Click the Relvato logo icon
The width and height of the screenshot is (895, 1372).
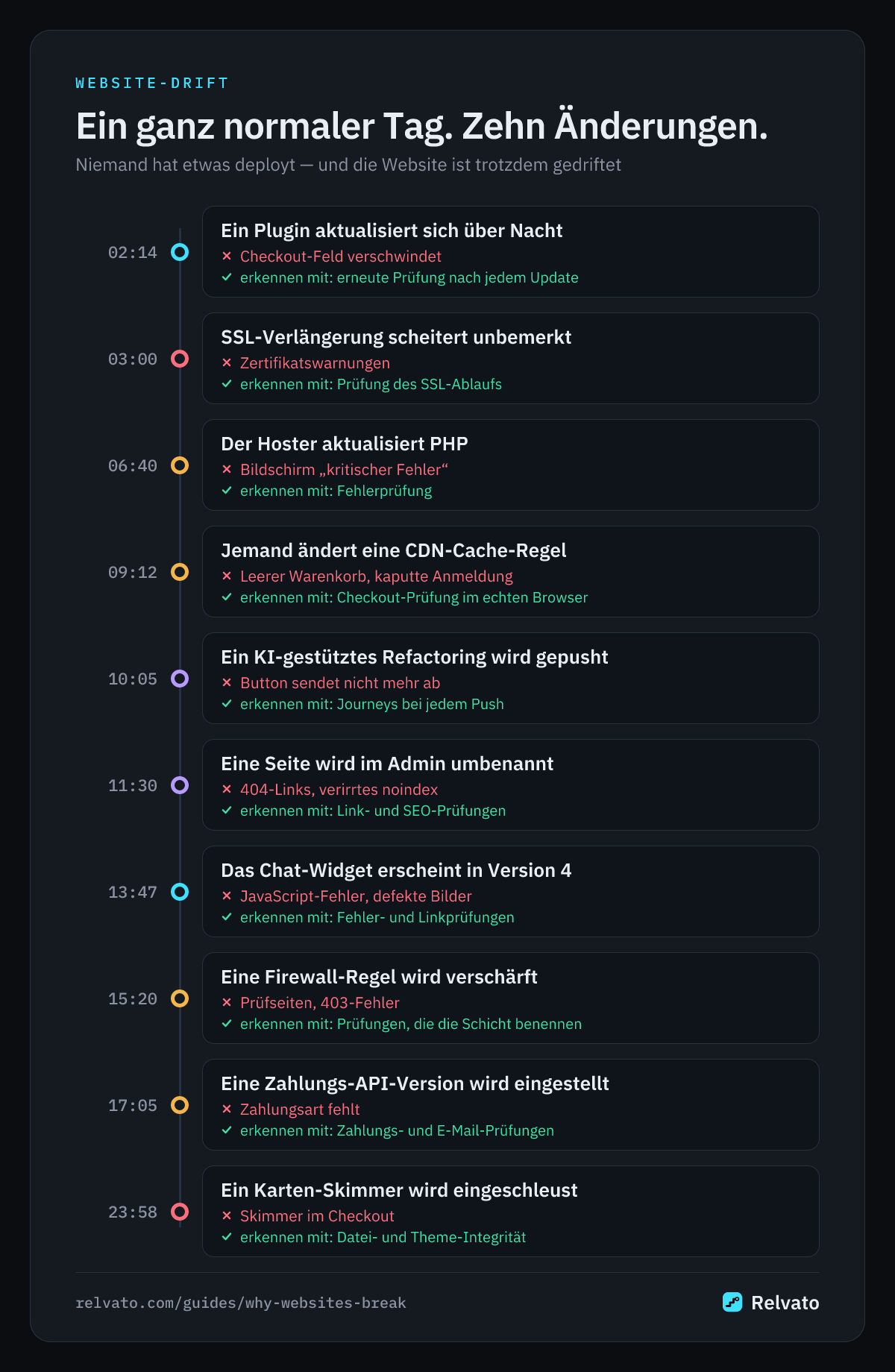point(732,1302)
